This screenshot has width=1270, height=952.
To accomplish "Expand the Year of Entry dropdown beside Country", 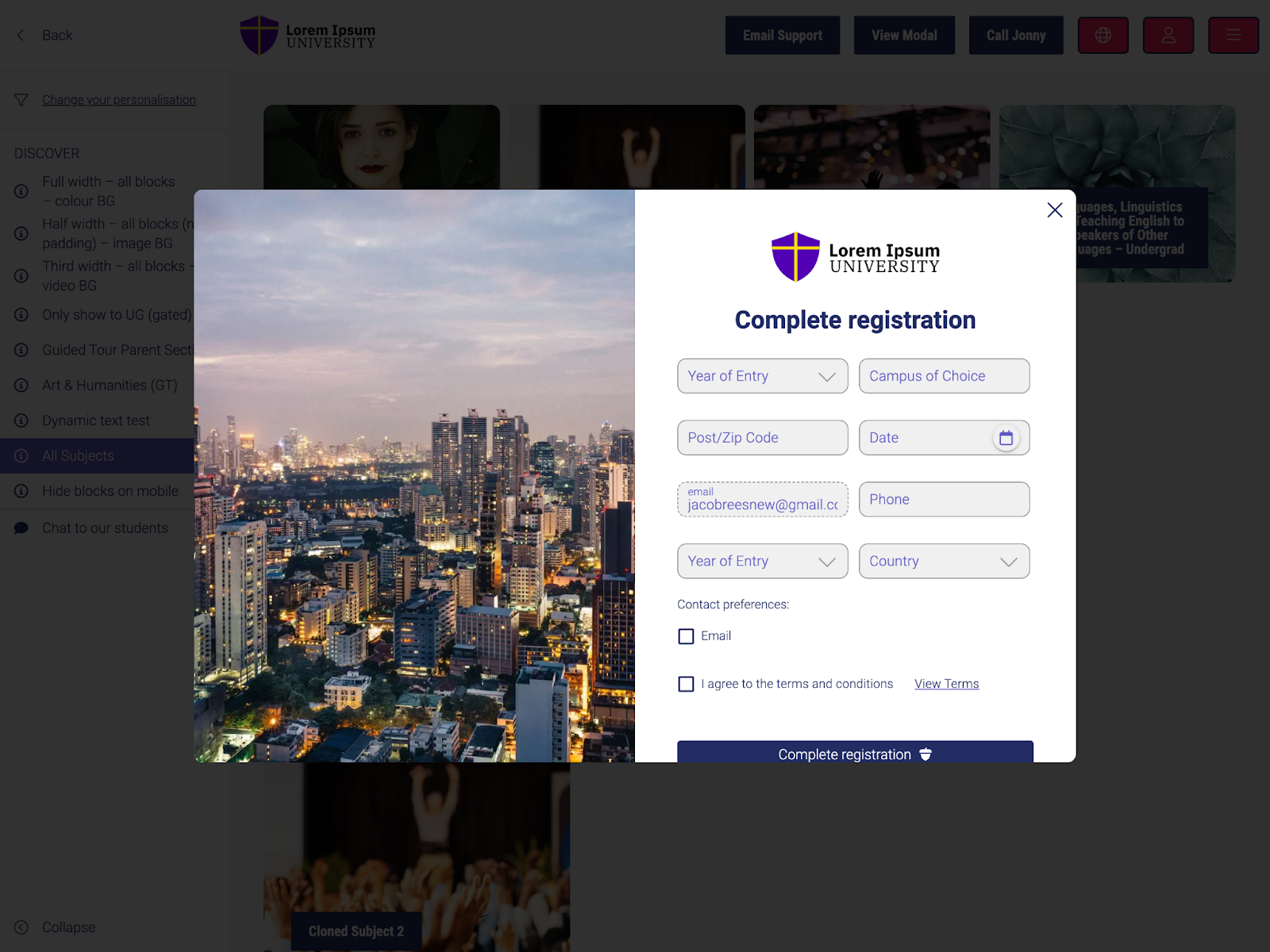I will [x=763, y=561].
